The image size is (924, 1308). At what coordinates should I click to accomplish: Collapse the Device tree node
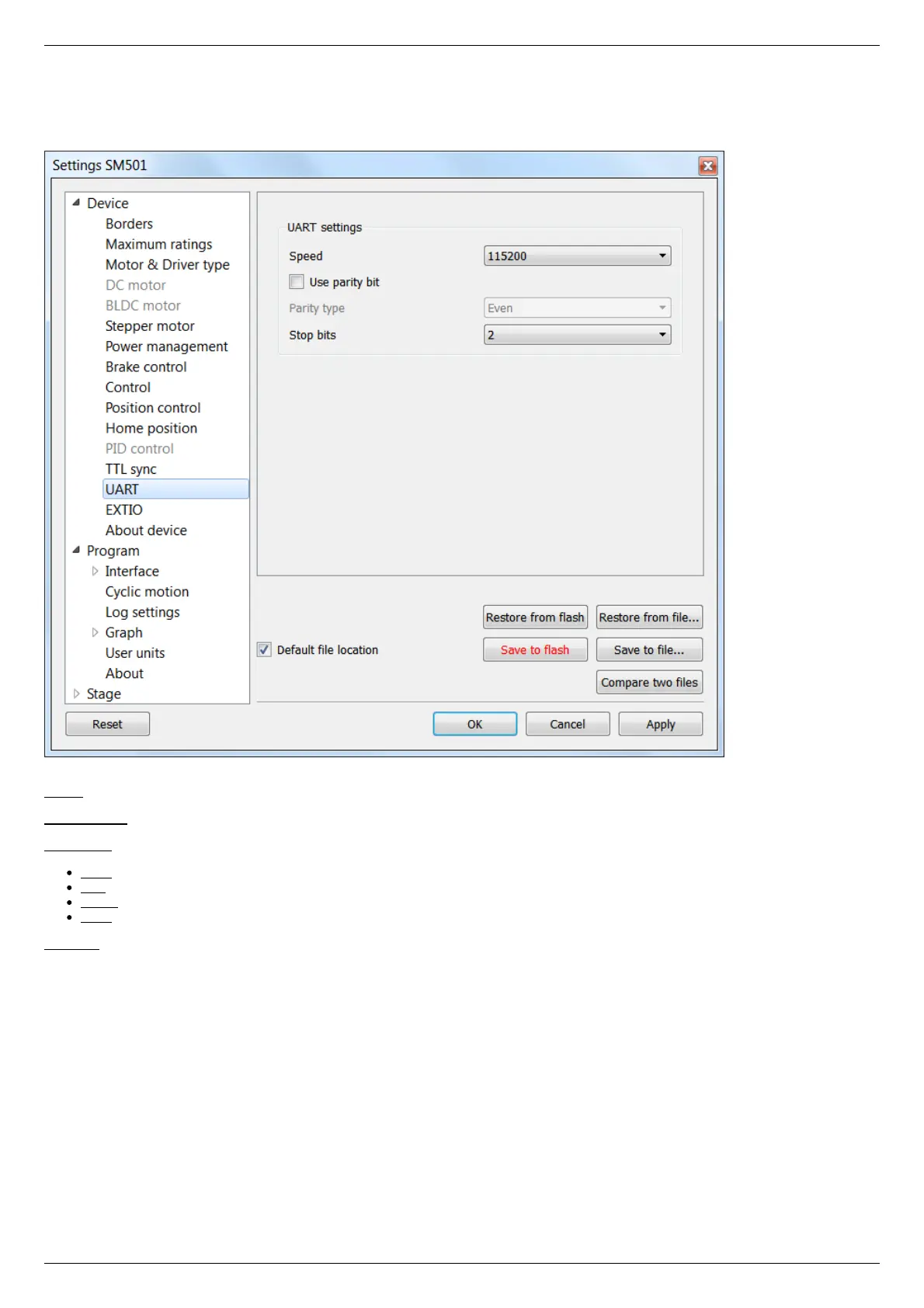pyautogui.click(x=76, y=203)
